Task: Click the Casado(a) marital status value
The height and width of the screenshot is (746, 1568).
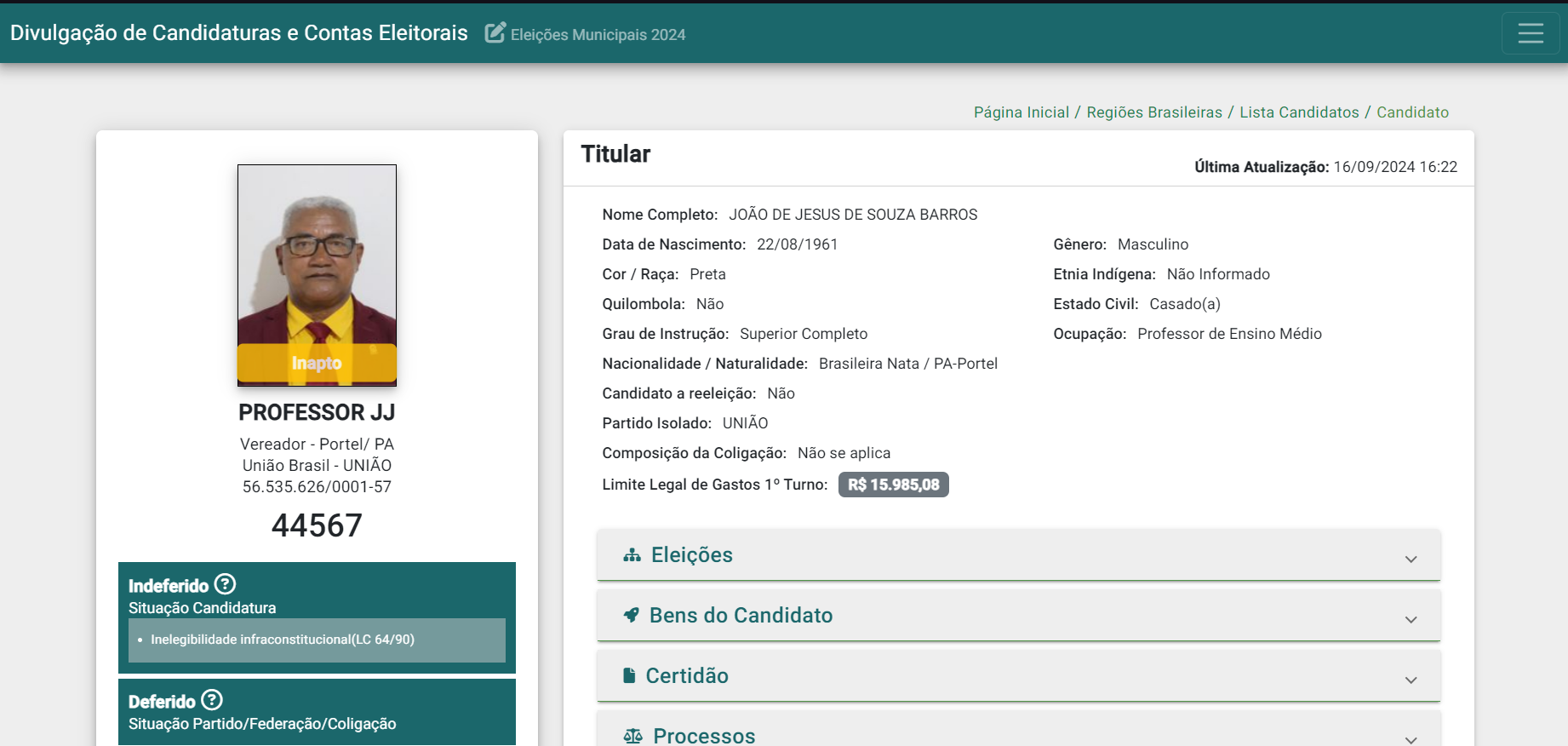Action: [1184, 304]
